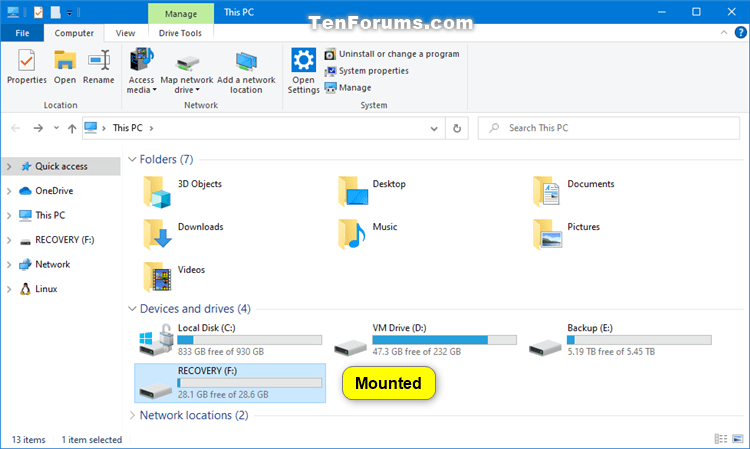
Task: Select the Music folder icon
Action: coord(352,234)
